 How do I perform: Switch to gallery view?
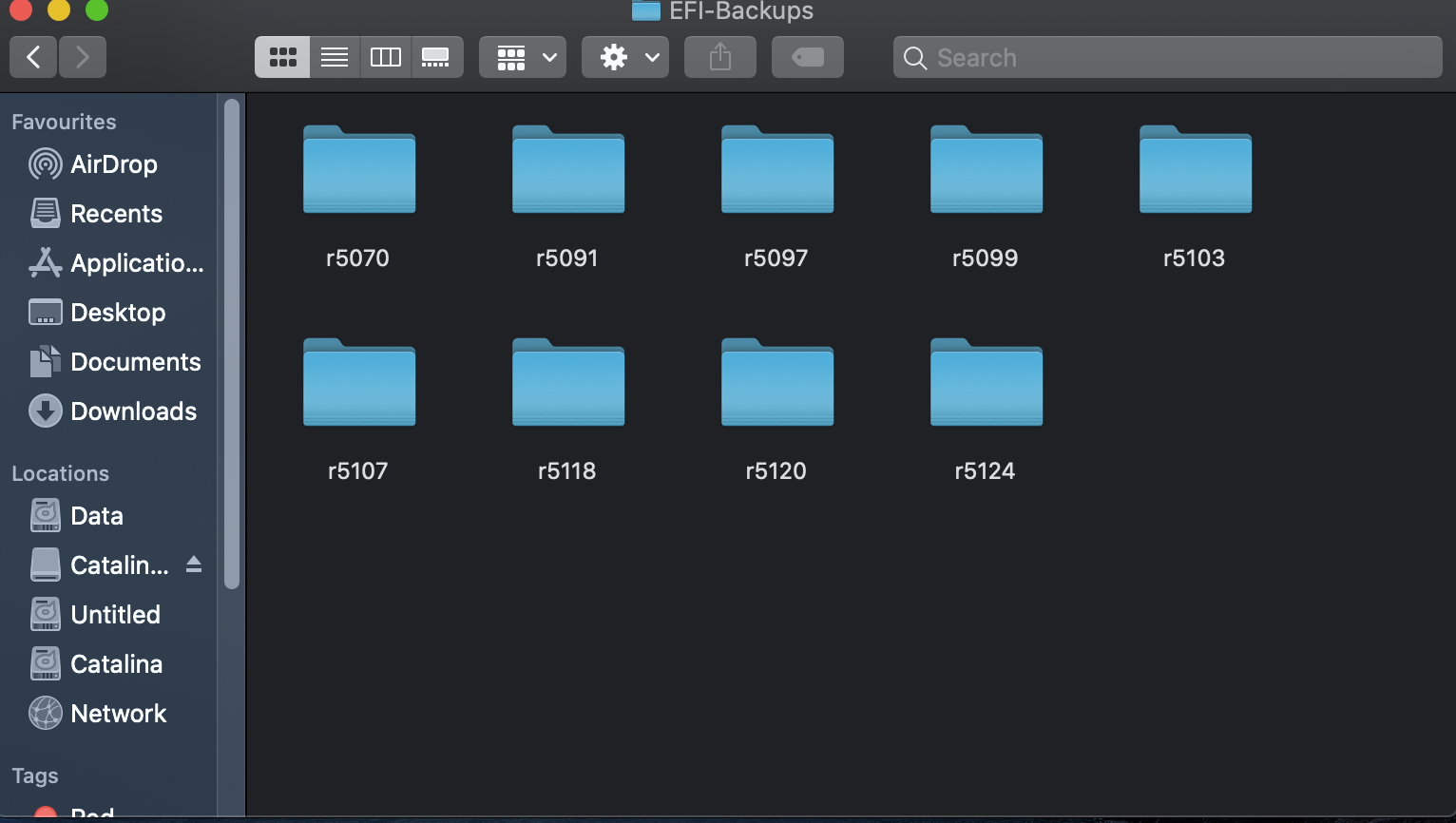(436, 57)
